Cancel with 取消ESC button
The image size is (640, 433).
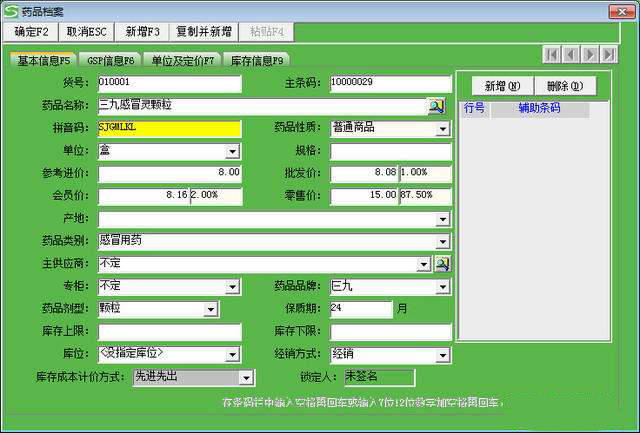[87, 32]
